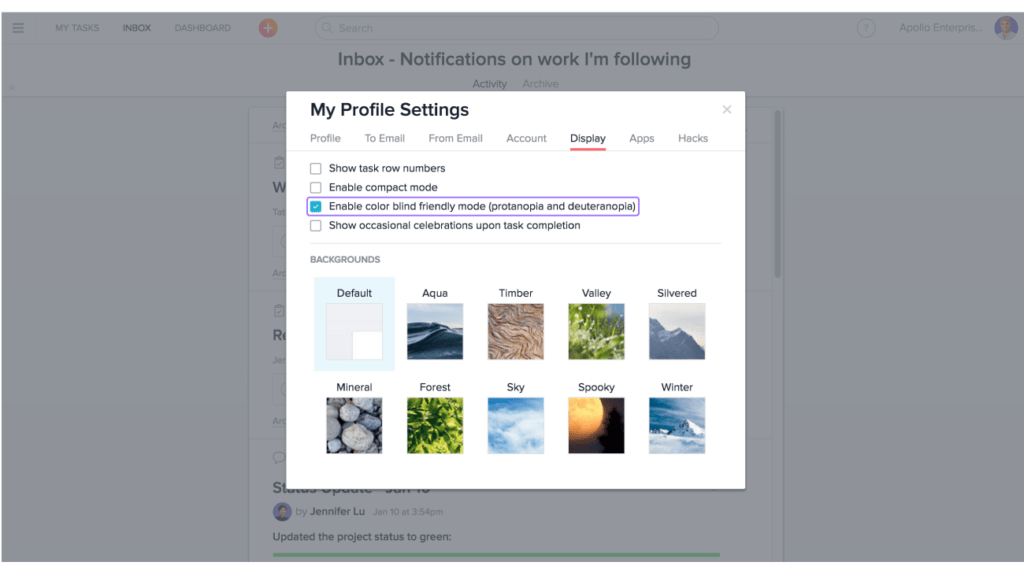Go to the Hacks tab
The height and width of the screenshot is (573, 1024).
click(x=692, y=138)
